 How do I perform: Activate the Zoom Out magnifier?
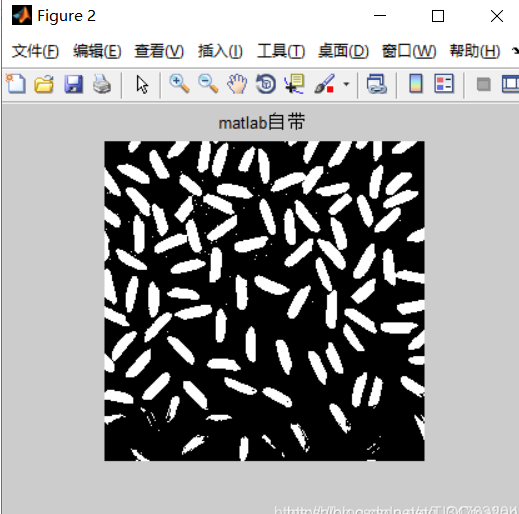click(x=208, y=84)
